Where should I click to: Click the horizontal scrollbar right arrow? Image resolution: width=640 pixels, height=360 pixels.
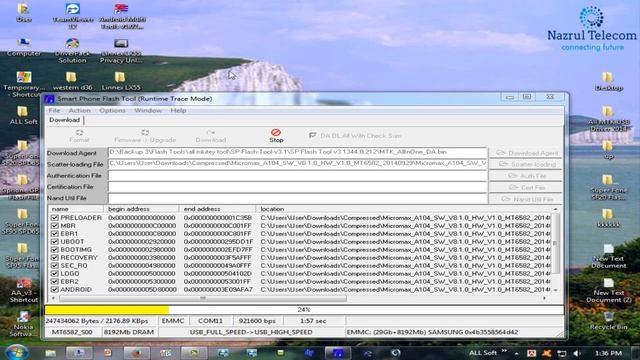[x=544, y=298]
